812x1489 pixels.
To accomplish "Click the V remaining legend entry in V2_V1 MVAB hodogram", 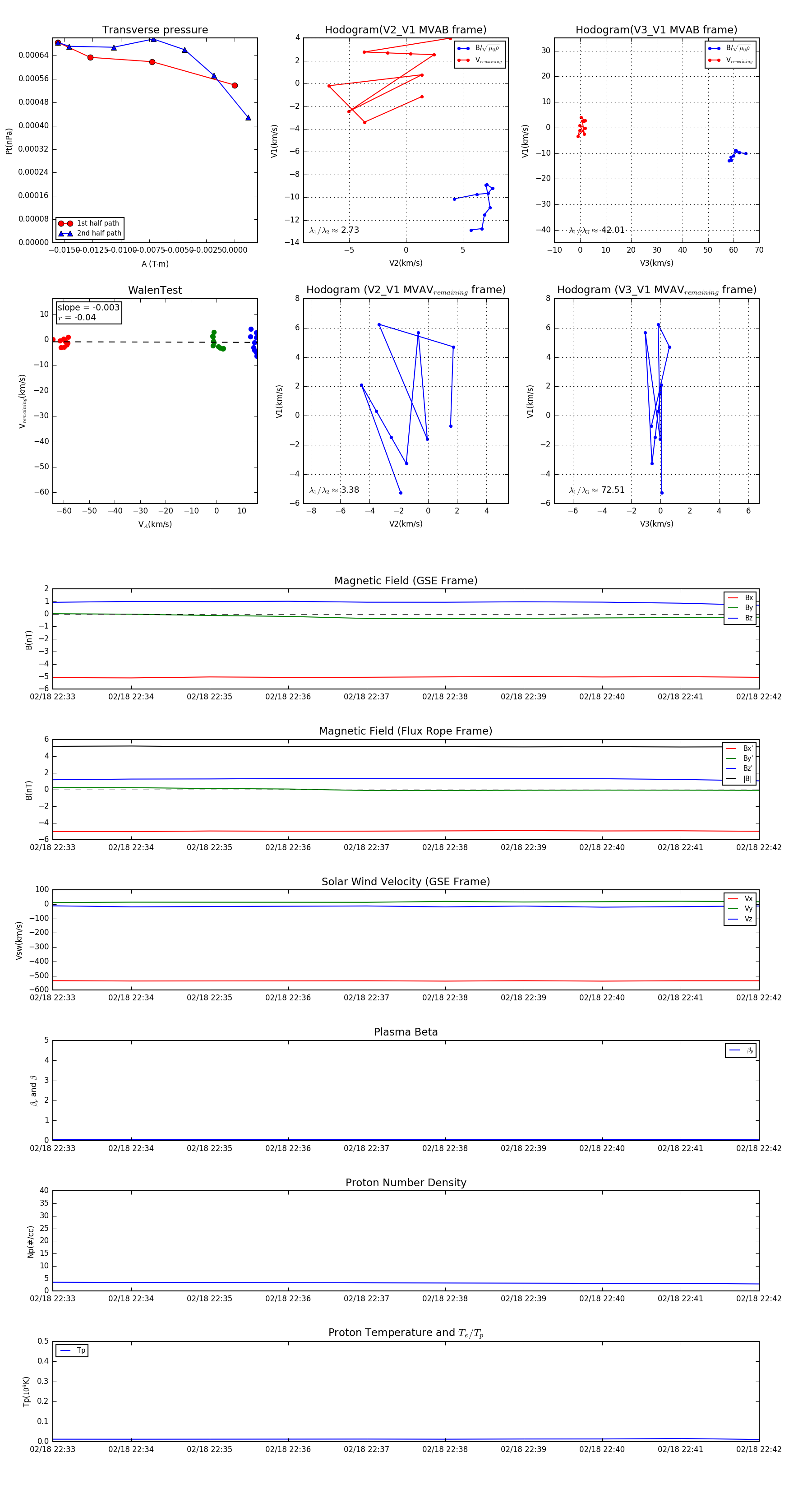I will (480, 60).
